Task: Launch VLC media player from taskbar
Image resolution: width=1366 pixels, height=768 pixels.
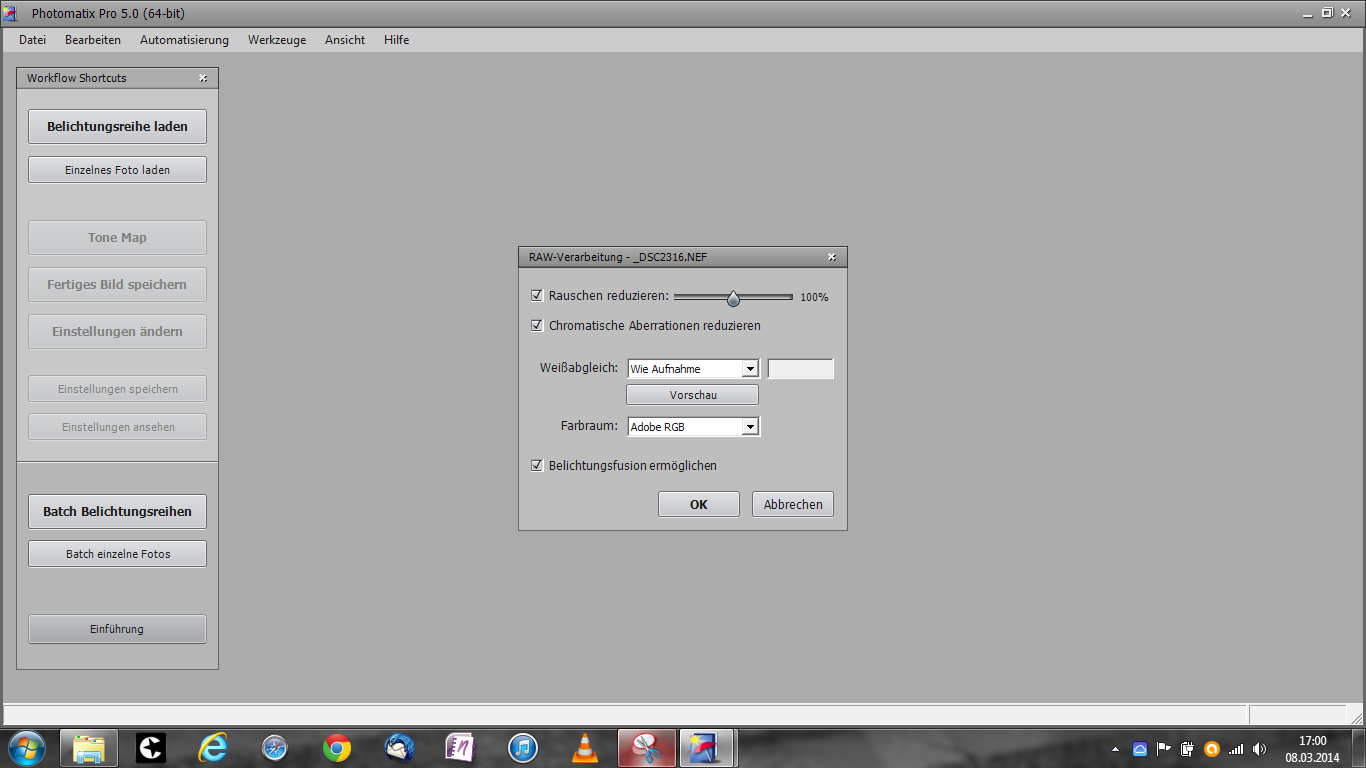Action: click(585, 747)
